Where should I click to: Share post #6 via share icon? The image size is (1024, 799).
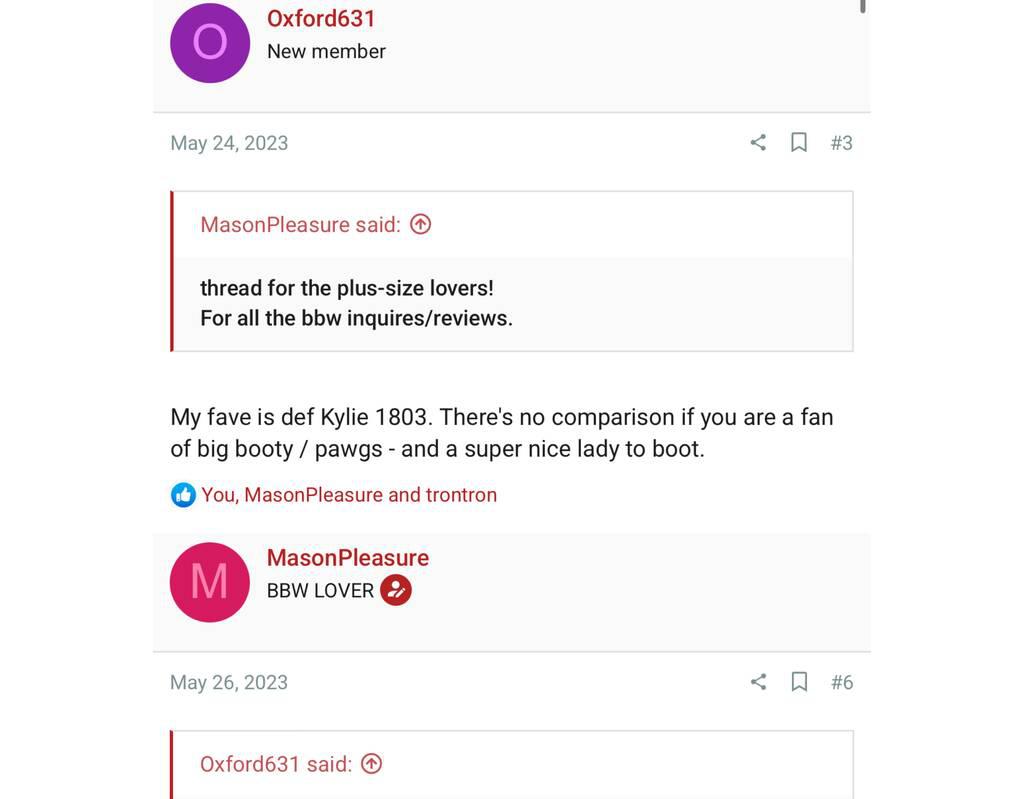pos(758,682)
